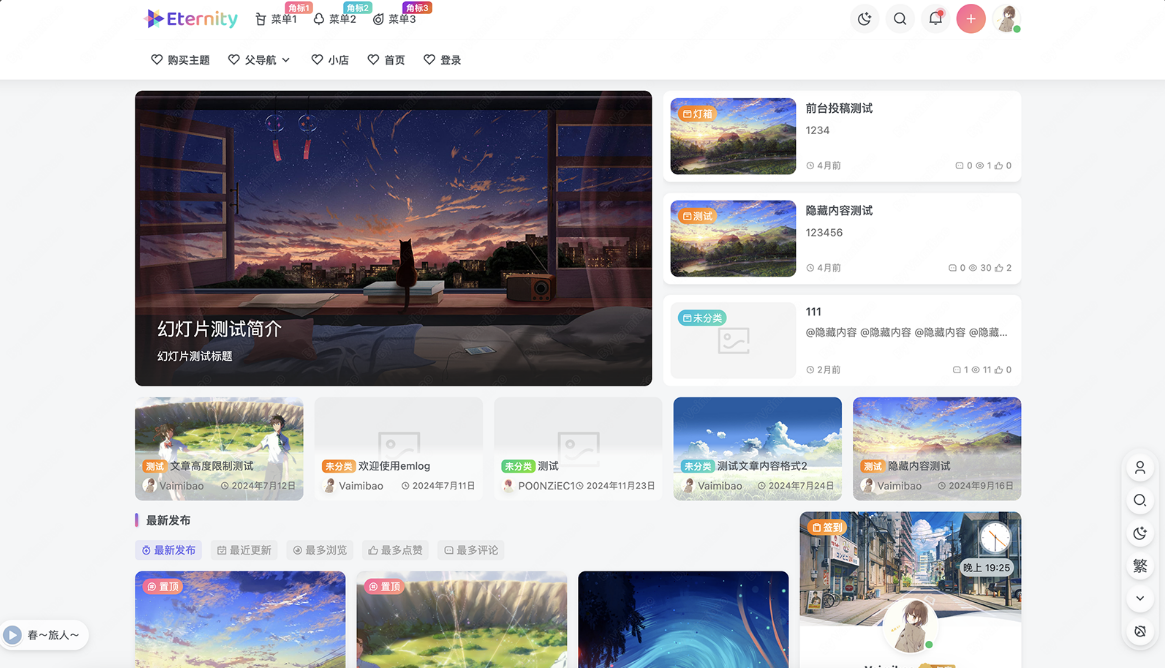Switch to the 最多浏览 sorting tab
Viewport: 1165px width, 668px height.
click(x=319, y=550)
